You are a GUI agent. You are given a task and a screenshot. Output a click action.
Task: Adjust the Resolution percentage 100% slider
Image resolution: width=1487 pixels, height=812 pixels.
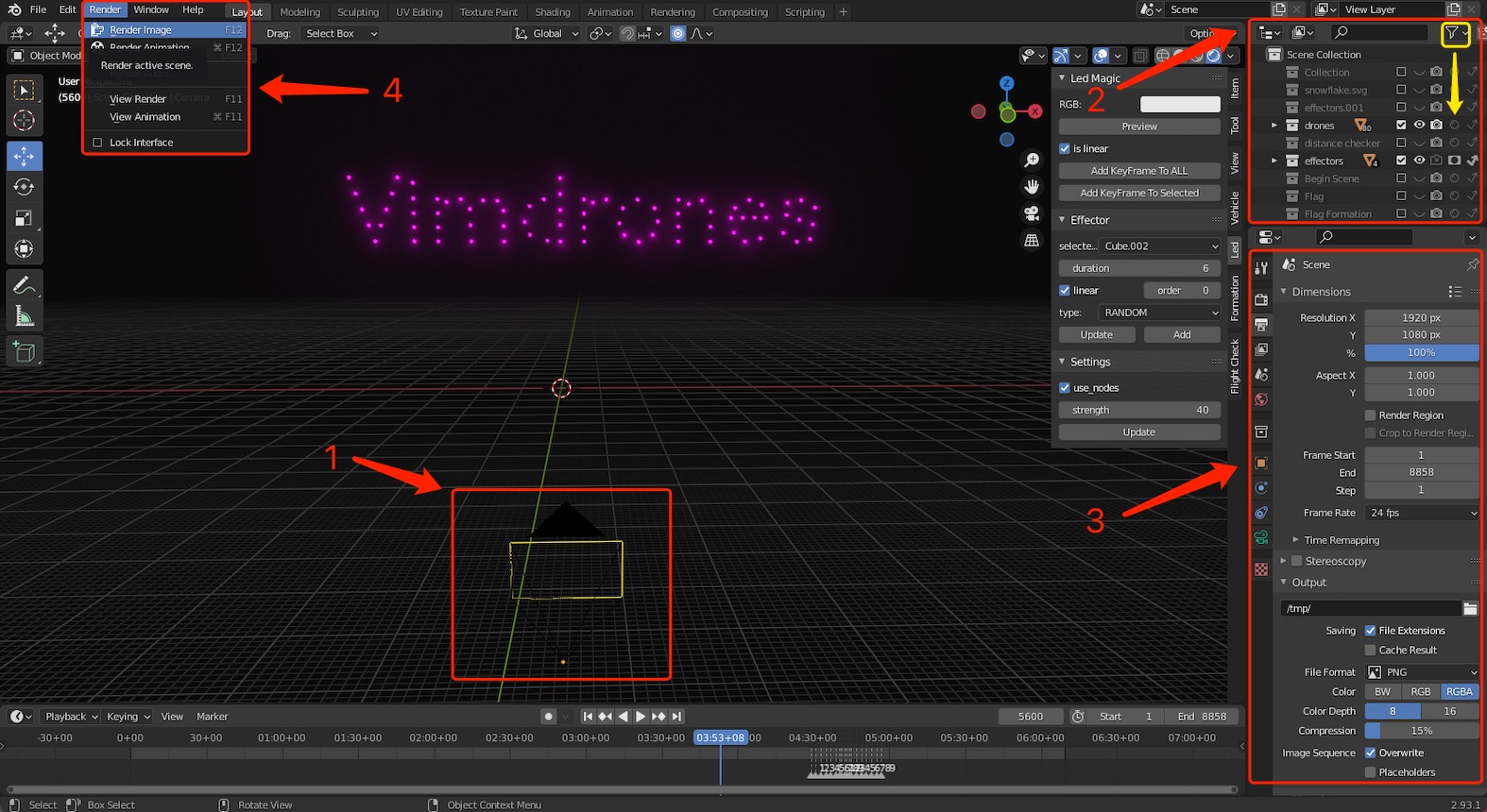coord(1422,353)
